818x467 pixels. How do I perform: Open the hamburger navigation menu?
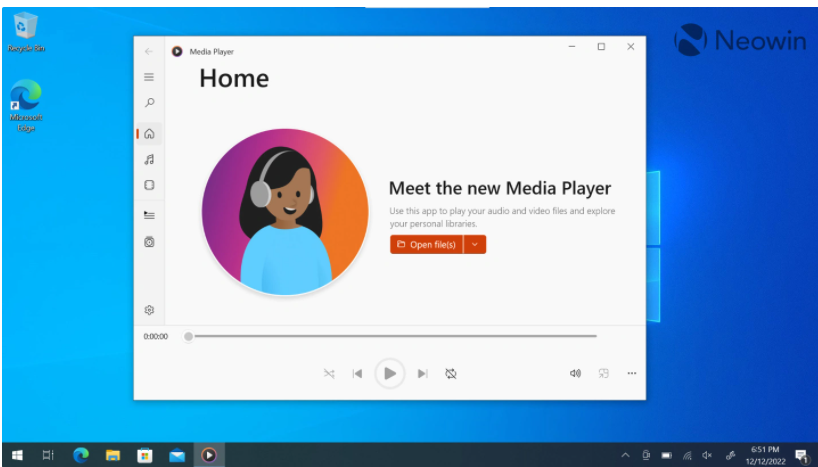tap(149, 77)
